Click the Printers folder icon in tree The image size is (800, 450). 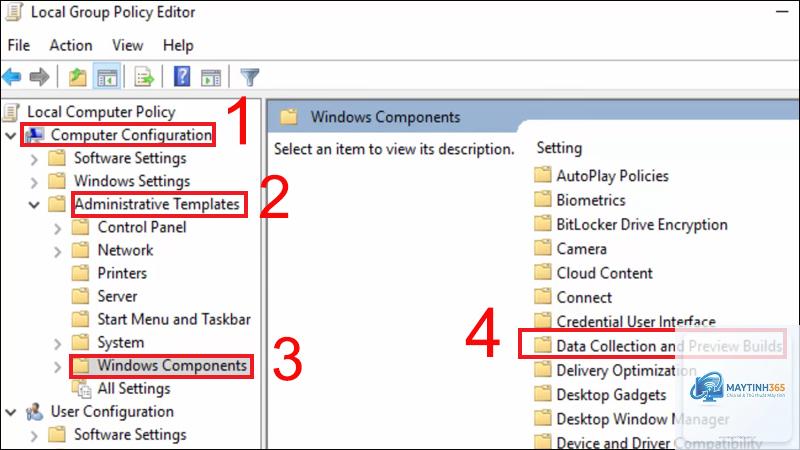(80, 273)
